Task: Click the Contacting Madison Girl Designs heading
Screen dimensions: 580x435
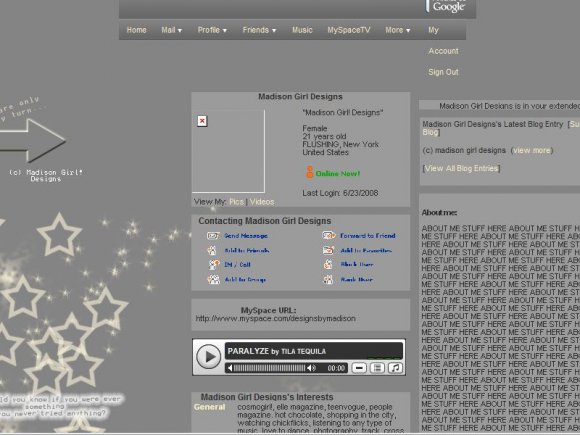Action: [264, 221]
